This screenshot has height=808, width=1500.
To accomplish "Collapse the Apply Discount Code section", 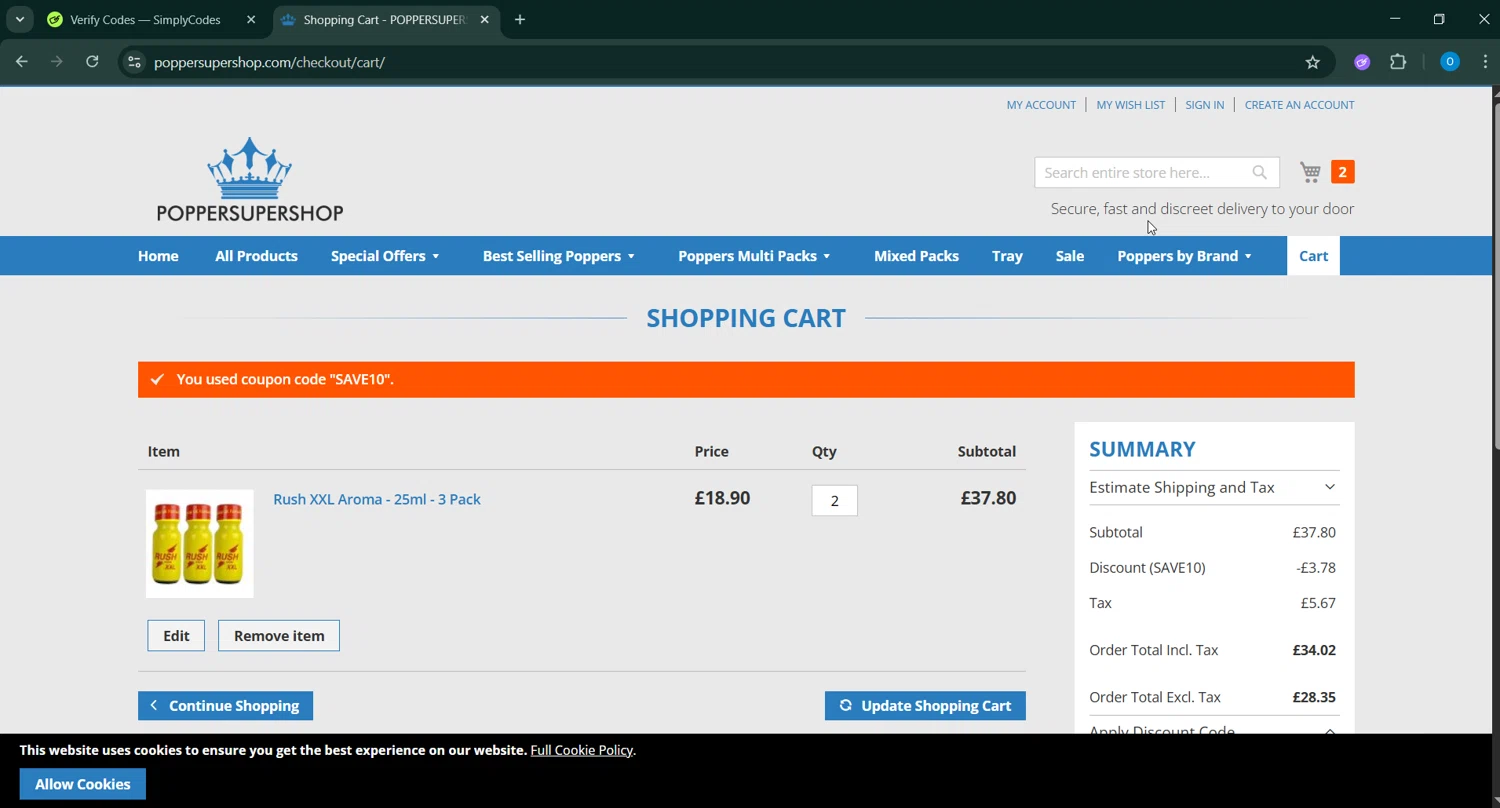I will click(1213, 731).
